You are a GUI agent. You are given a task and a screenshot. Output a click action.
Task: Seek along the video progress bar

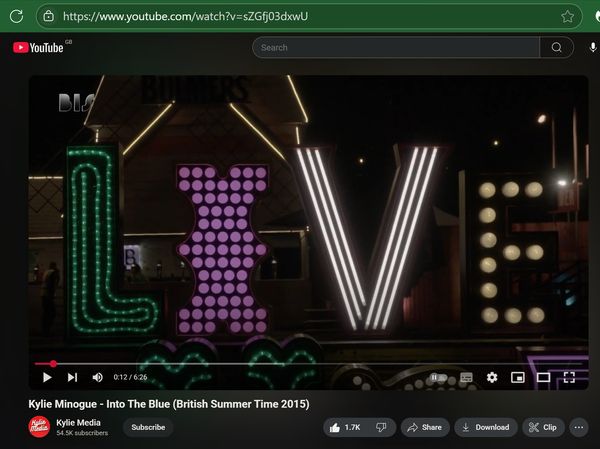click(x=308, y=364)
